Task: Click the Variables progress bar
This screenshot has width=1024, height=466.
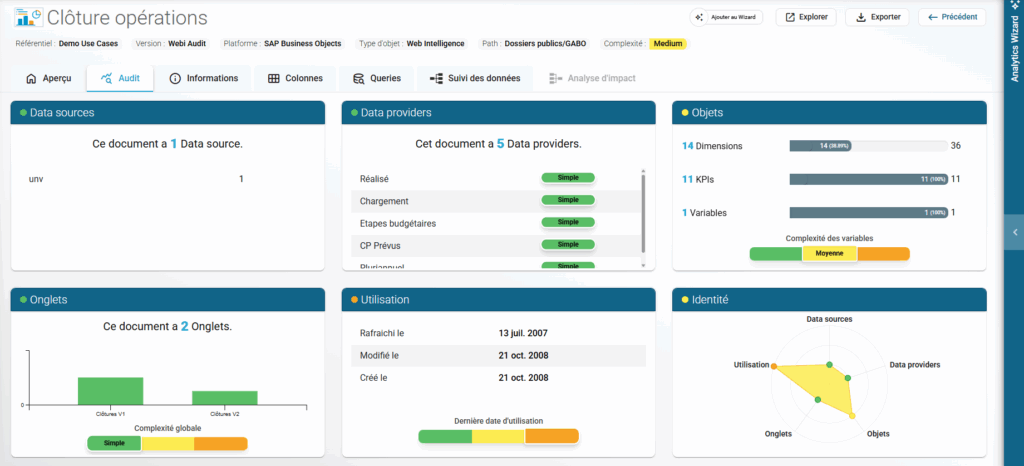Action: pos(869,213)
